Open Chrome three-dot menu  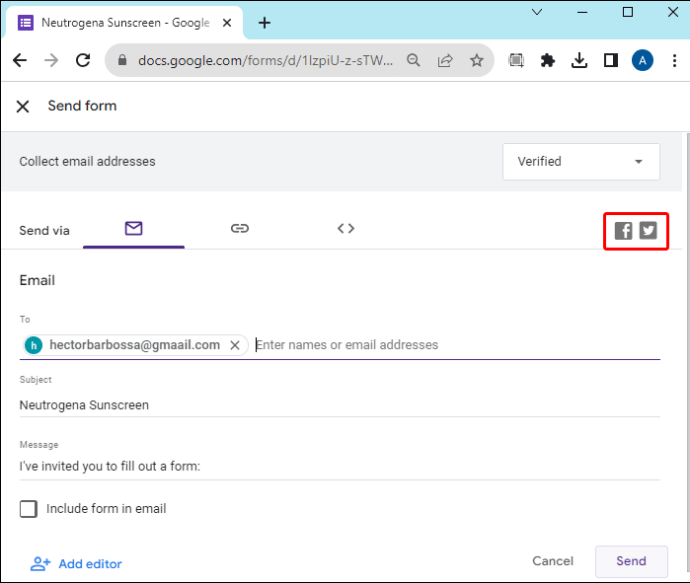coord(674,60)
